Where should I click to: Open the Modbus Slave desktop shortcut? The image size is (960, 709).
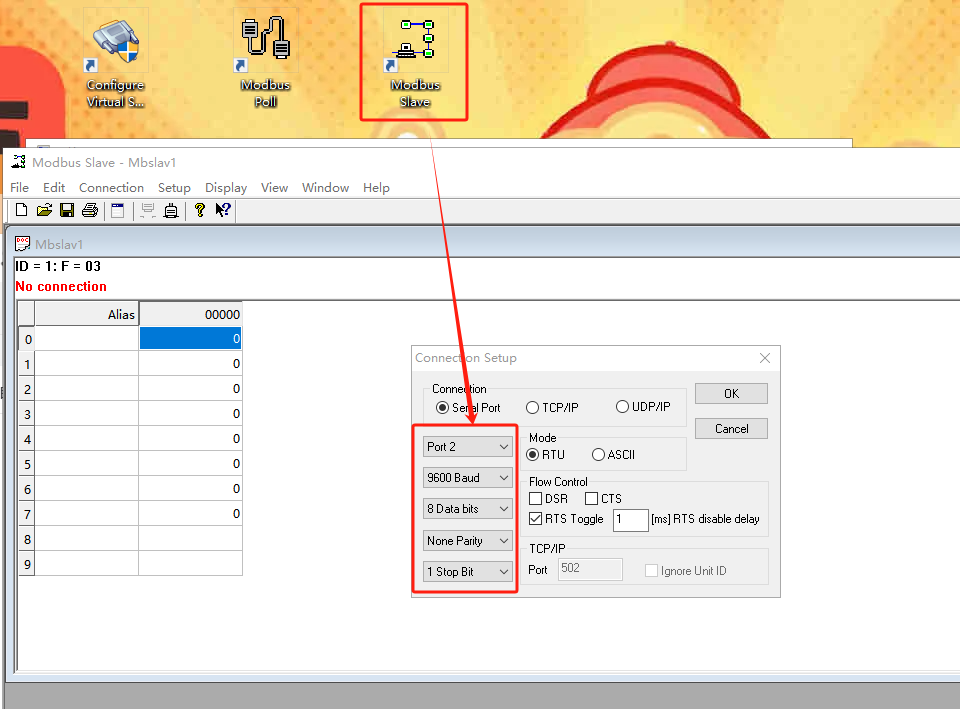coord(415,59)
